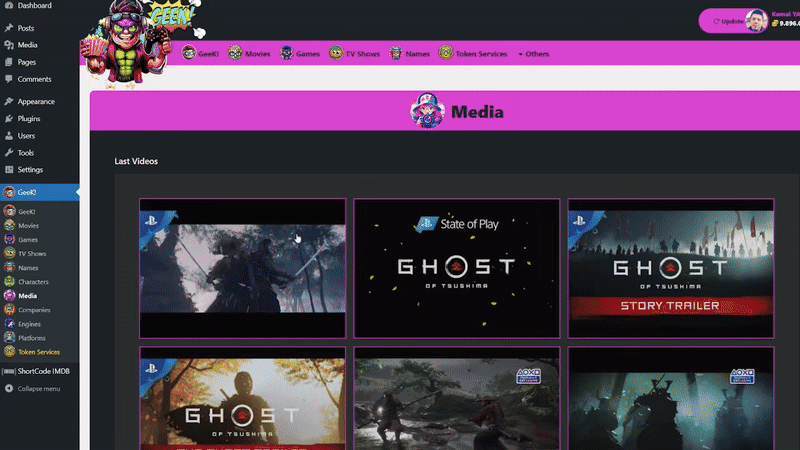Open the samurai duel video thumbnail
800x450 pixels.
pos(242,268)
